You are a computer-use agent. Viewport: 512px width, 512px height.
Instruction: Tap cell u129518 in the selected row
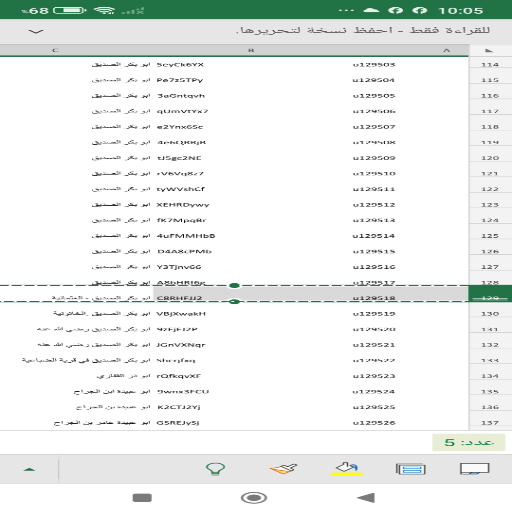[374, 298]
